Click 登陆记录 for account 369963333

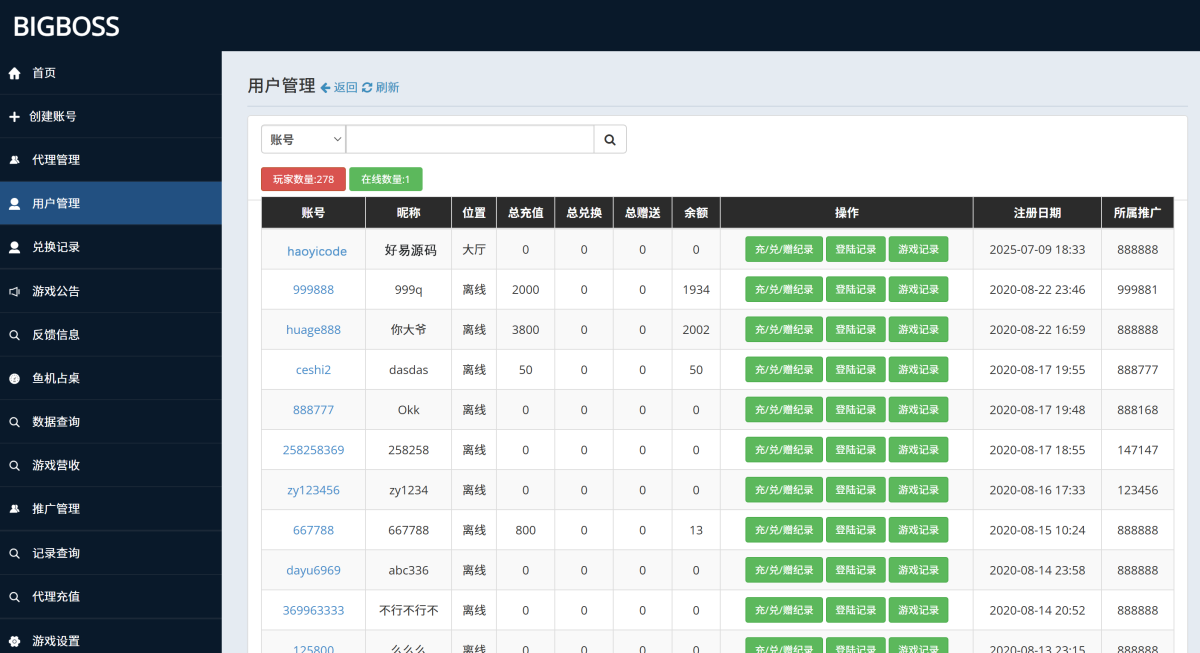tap(855, 610)
